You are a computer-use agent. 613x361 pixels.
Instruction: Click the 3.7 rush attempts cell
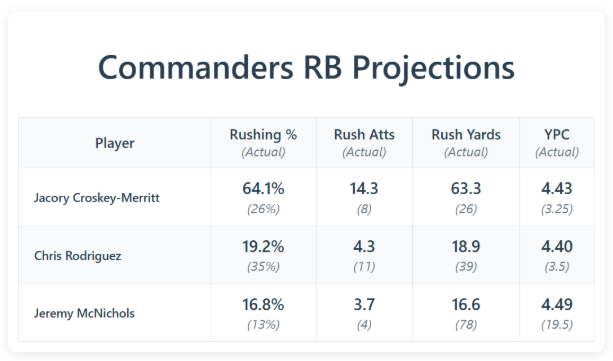[364, 313]
